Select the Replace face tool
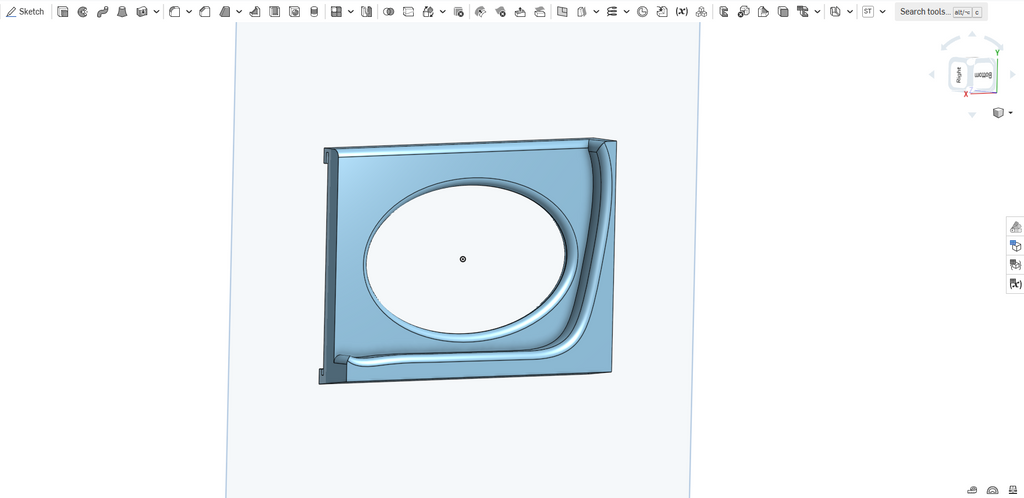This screenshot has width=1024, height=498. click(x=539, y=12)
